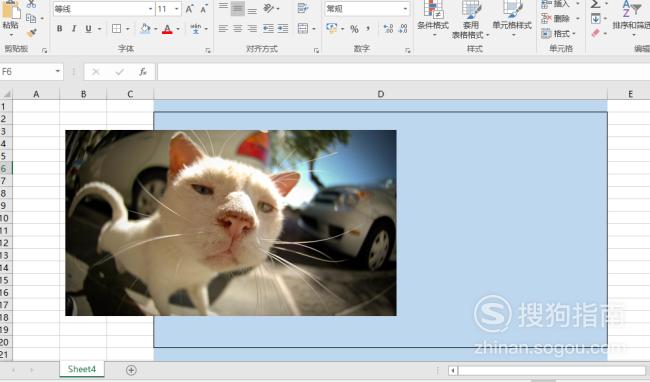This screenshot has width=650, height=382.
Task: Increase font size with larger A
Action: pos(189,9)
